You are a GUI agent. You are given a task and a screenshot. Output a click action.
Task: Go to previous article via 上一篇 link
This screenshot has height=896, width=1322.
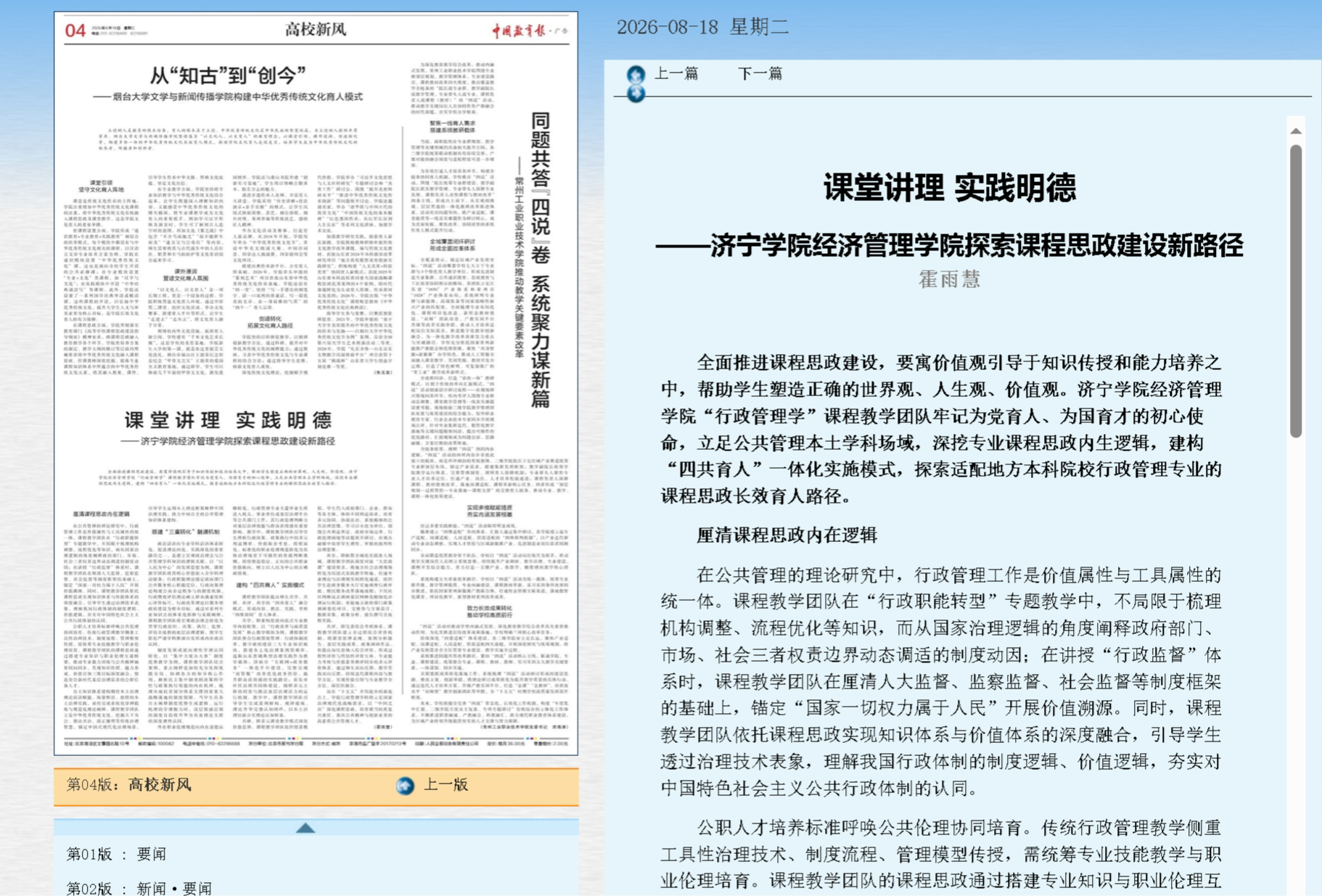(676, 73)
